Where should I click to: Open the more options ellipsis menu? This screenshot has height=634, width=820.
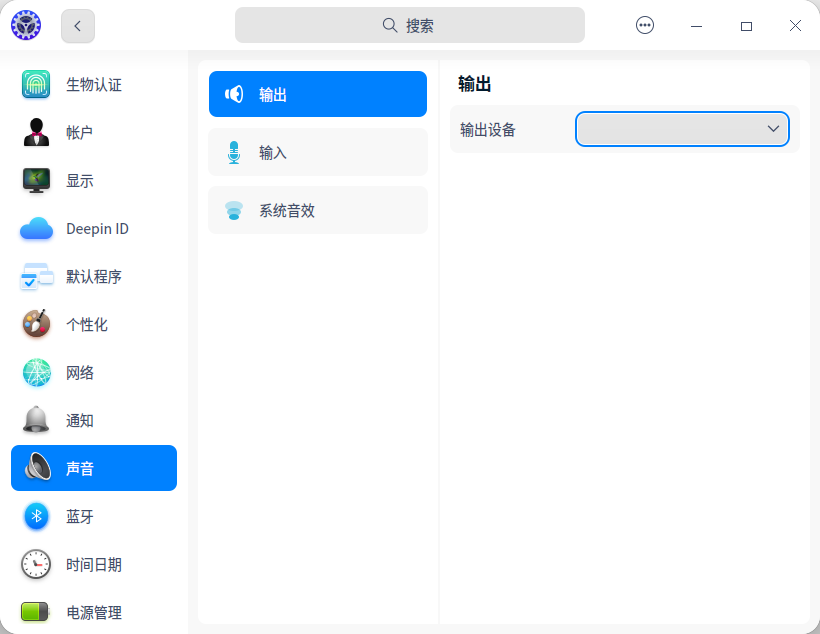(x=645, y=25)
